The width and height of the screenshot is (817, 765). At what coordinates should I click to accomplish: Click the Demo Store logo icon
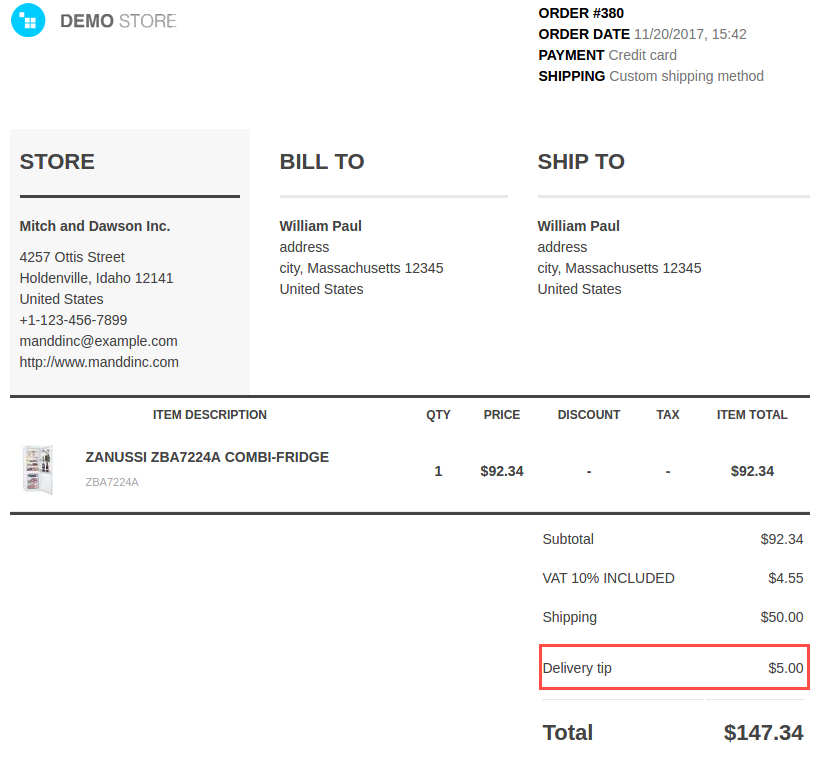coord(28,20)
